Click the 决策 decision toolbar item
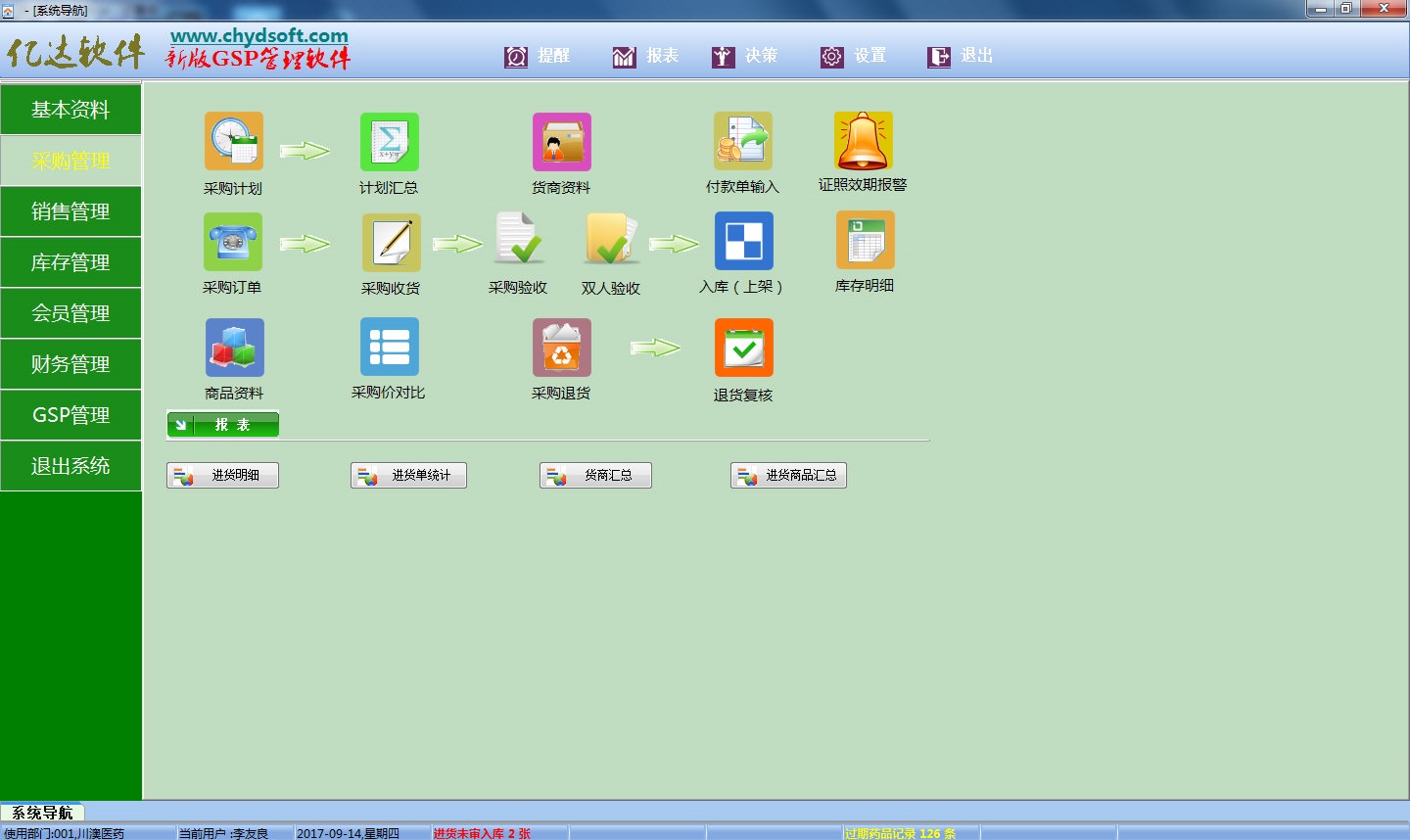This screenshot has width=1410, height=840. coord(744,56)
